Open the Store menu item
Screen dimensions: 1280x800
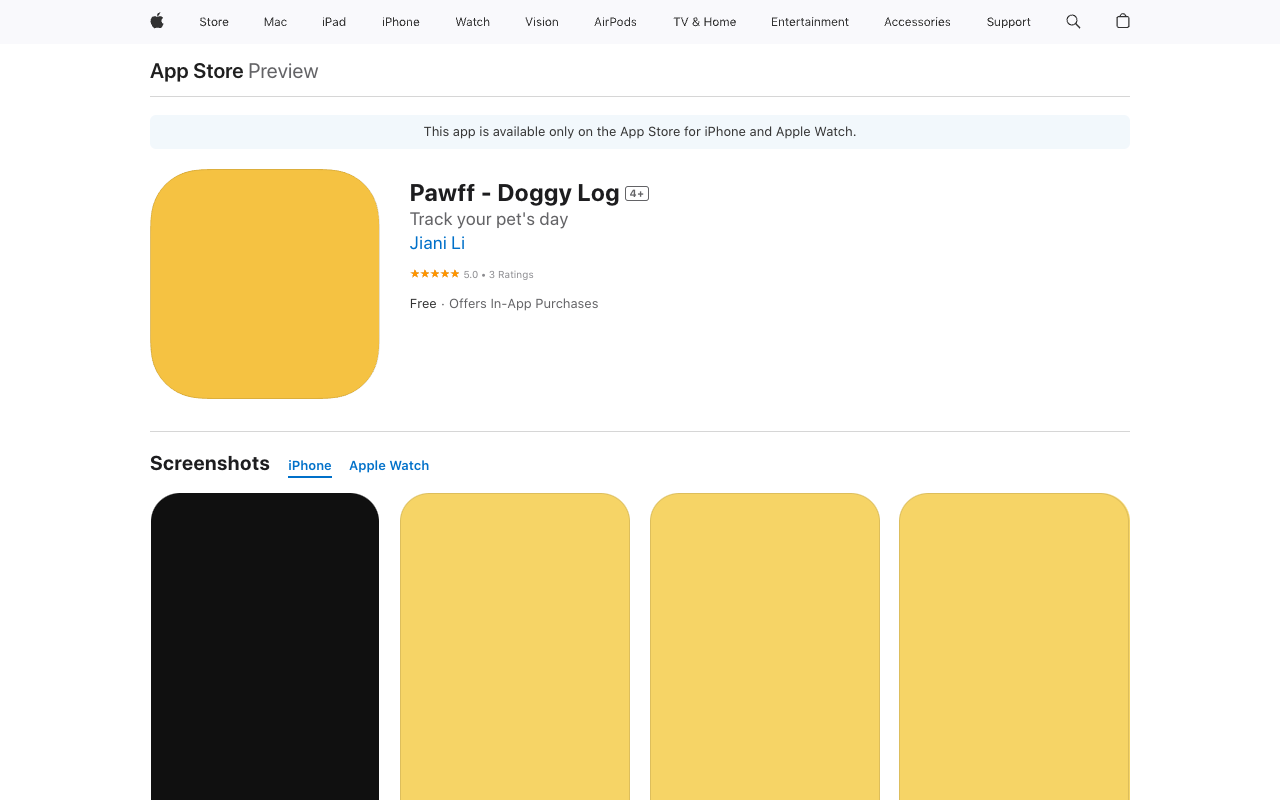[x=214, y=22]
